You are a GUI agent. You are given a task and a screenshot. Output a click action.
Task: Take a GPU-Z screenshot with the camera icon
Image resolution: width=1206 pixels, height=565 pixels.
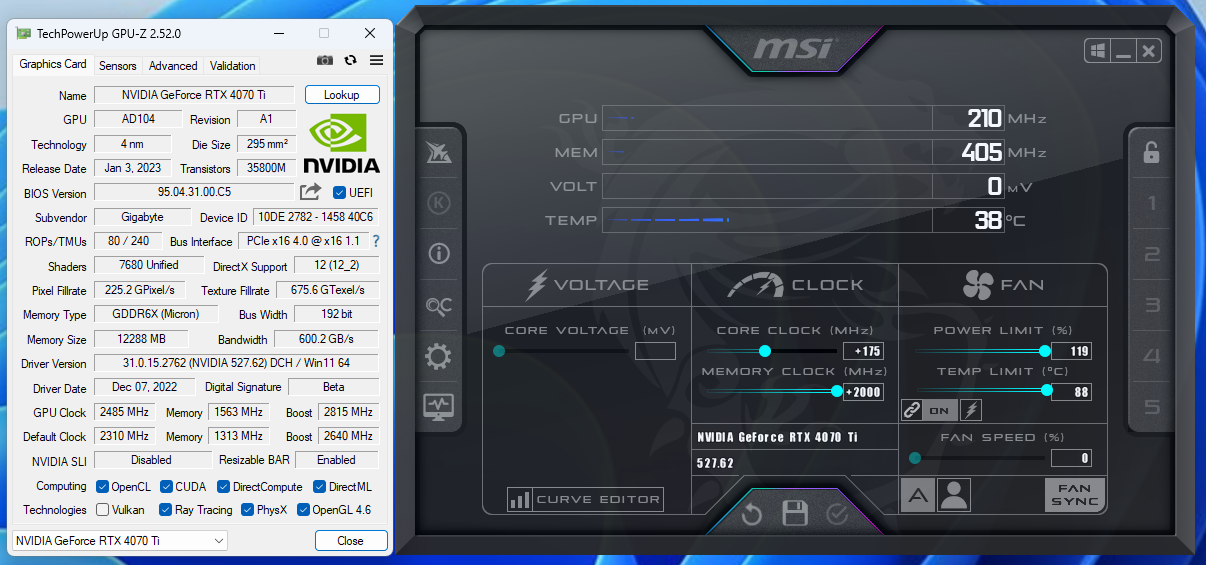[324, 60]
